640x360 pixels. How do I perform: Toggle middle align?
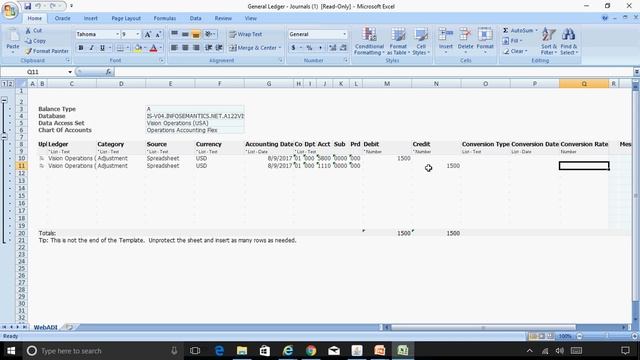(x=185, y=34)
